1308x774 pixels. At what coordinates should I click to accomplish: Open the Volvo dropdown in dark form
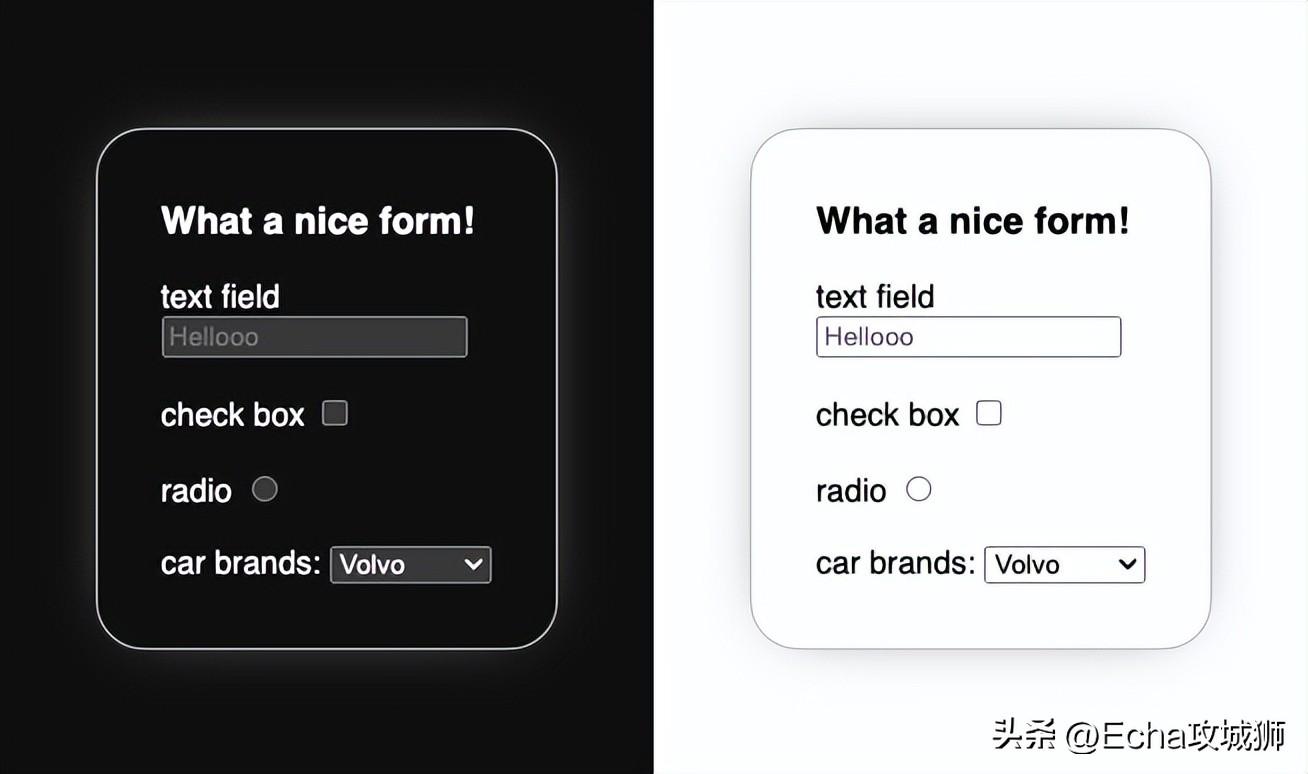[410, 564]
